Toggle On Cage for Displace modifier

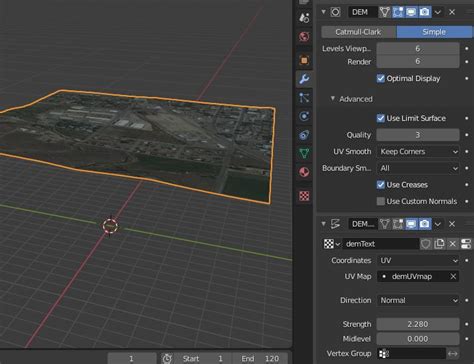tap(385, 224)
